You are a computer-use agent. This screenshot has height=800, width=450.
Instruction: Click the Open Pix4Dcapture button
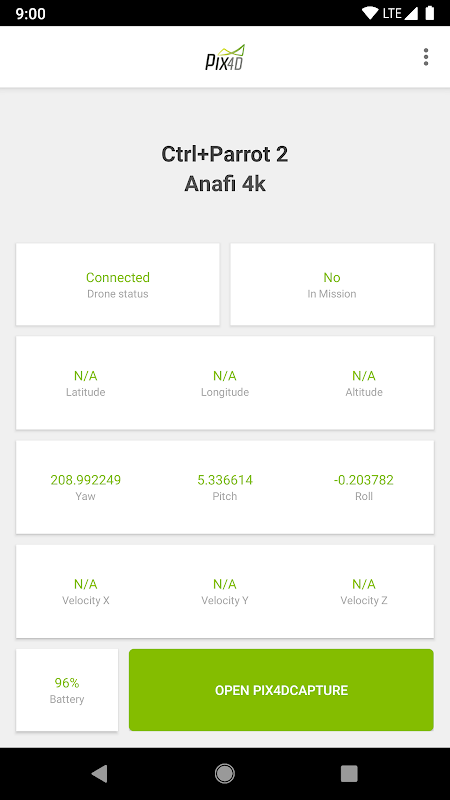click(x=281, y=690)
